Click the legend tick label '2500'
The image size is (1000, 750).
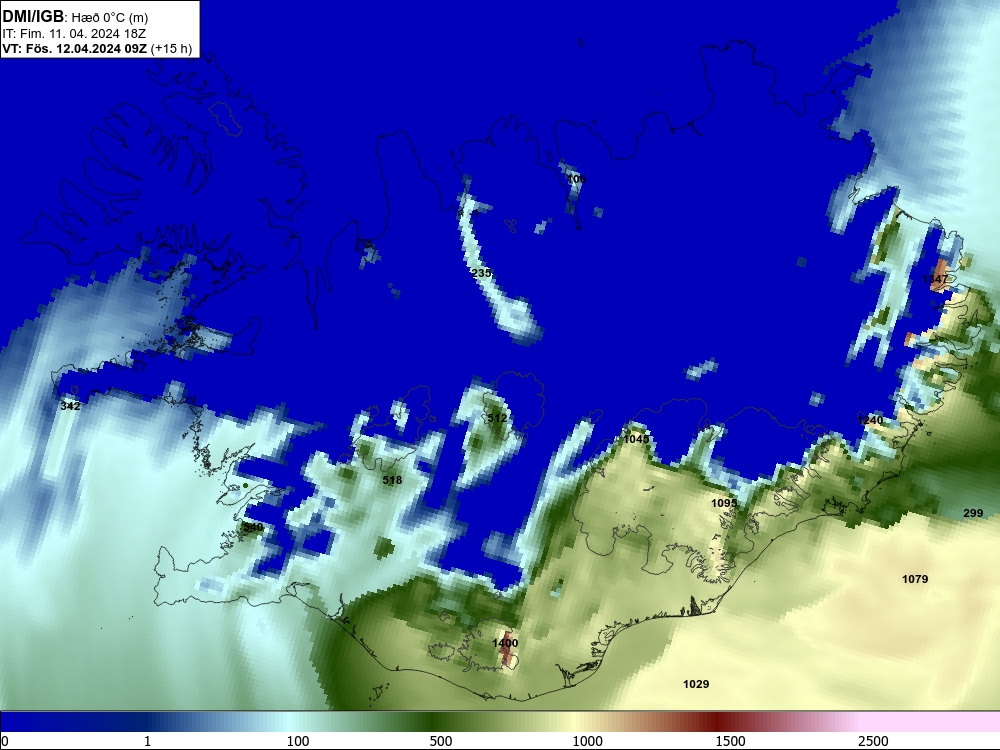[873, 741]
